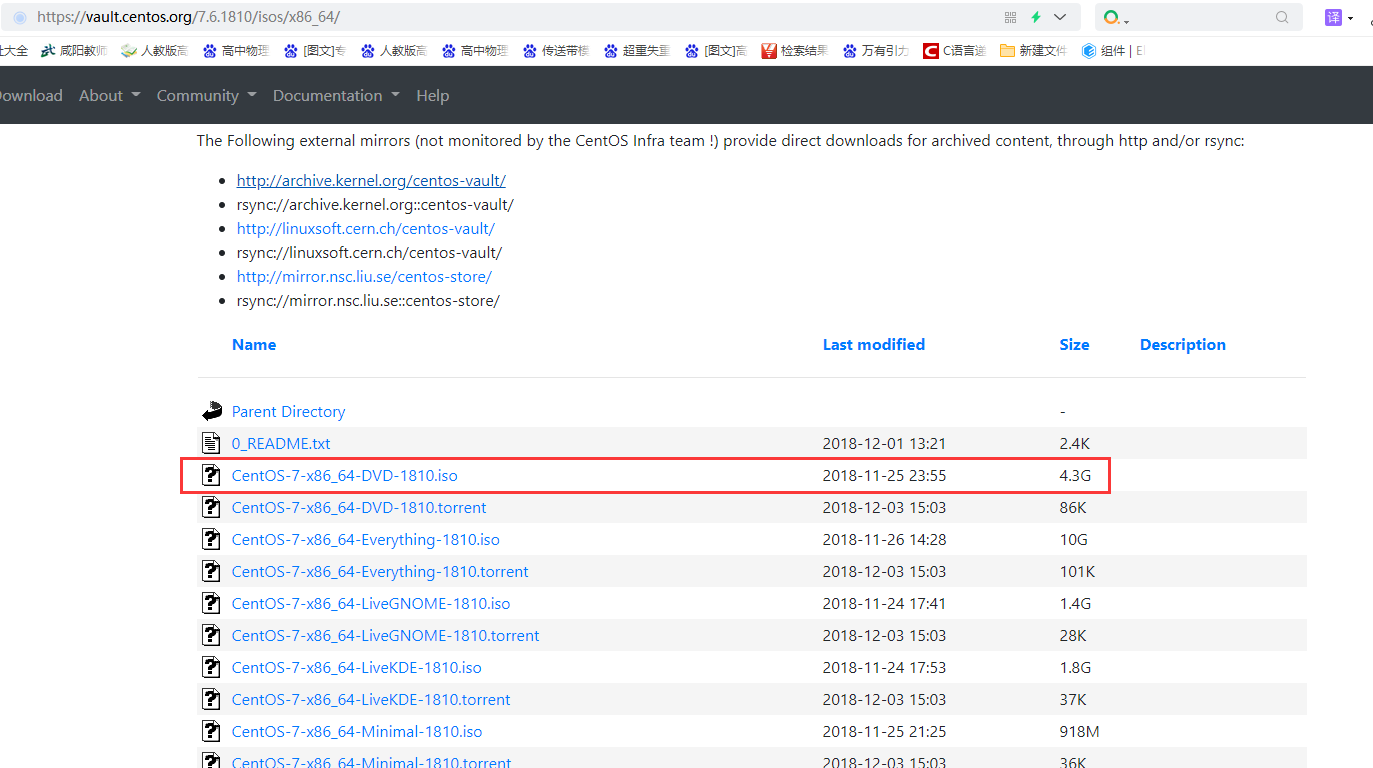Open the 检索结果 bookmark

click(x=794, y=51)
